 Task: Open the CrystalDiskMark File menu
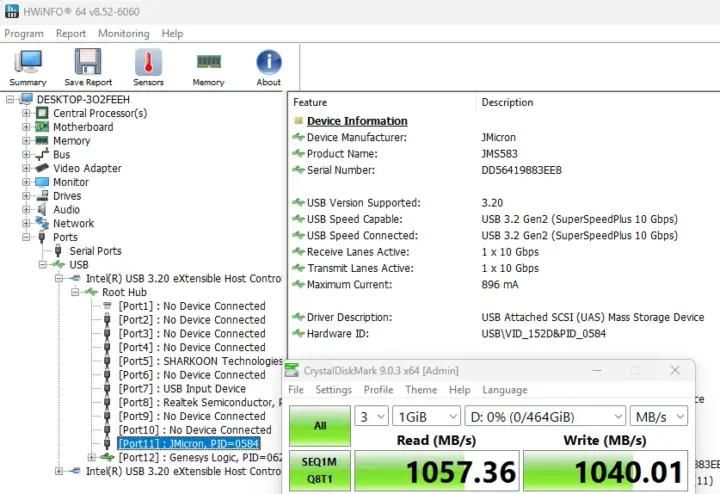[296, 390]
